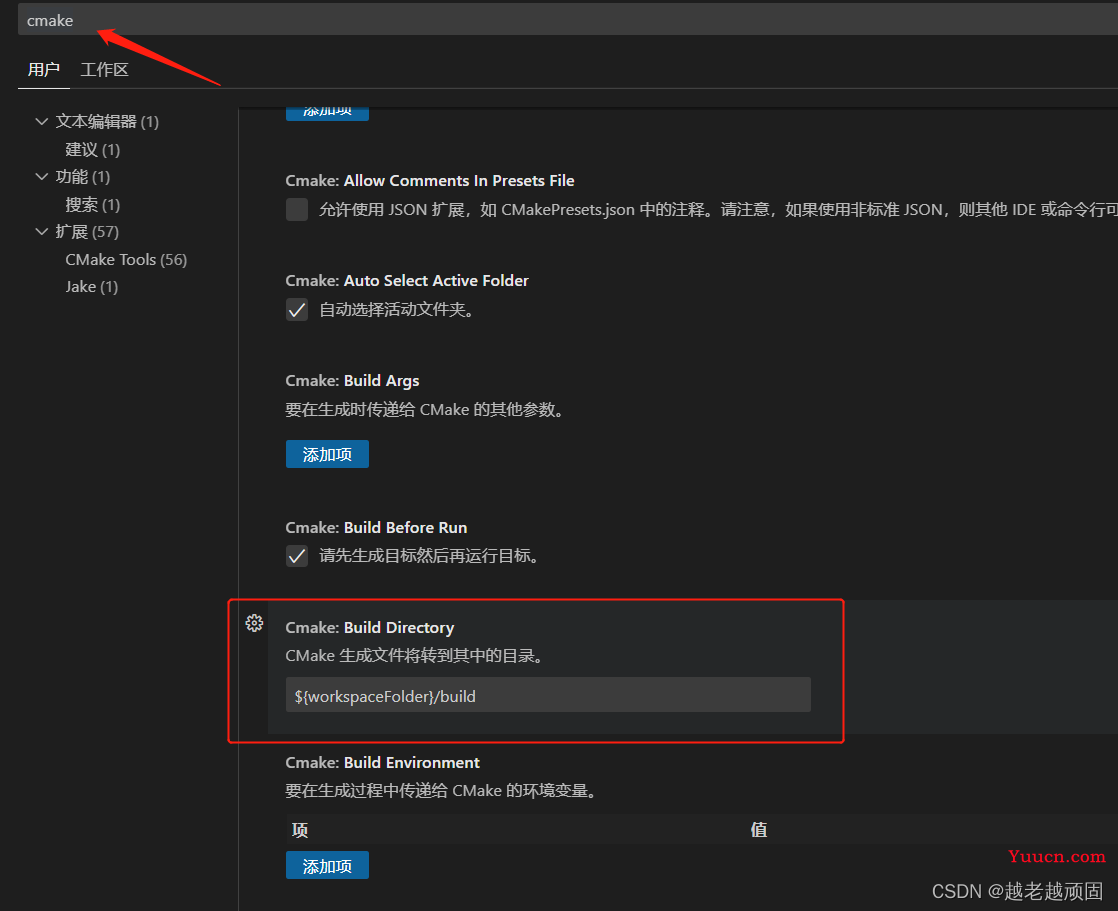Select CMake Tools (56) in the tree
The image size is (1118, 911).
[x=126, y=259]
